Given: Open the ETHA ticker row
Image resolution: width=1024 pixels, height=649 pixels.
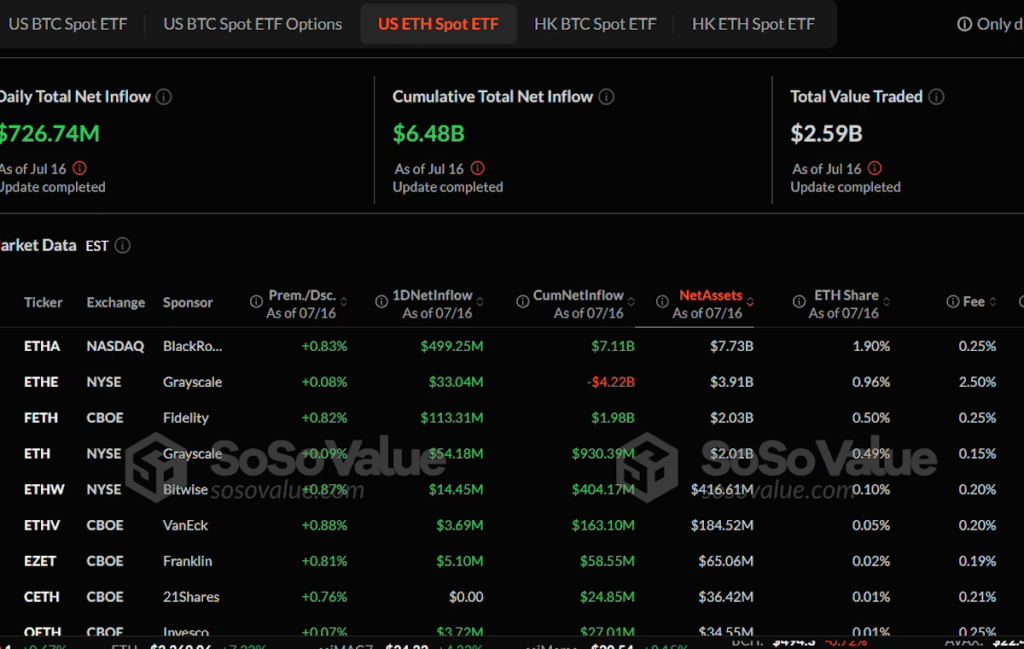Looking at the screenshot, I should pyautogui.click(x=42, y=346).
